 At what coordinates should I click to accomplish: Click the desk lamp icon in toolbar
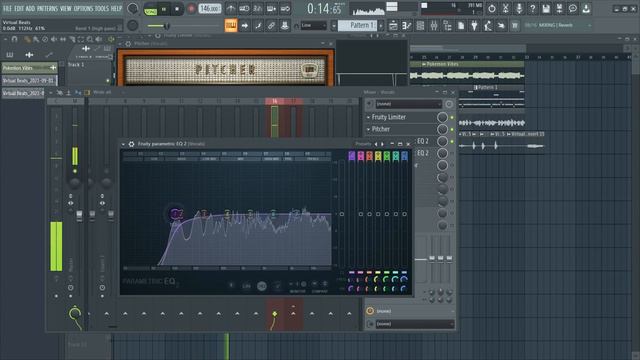click(488, 26)
